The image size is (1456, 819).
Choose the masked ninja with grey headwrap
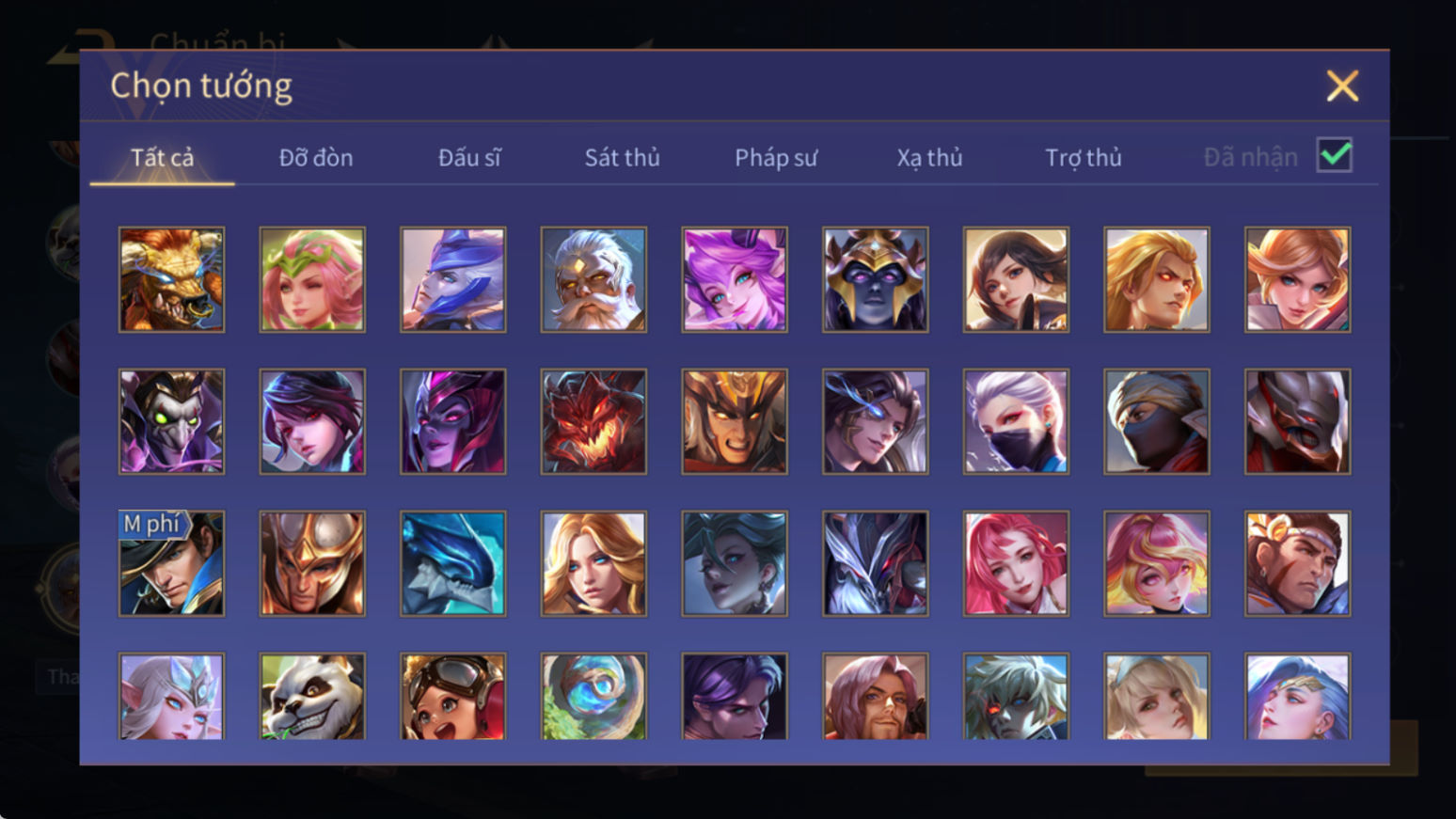click(1157, 421)
